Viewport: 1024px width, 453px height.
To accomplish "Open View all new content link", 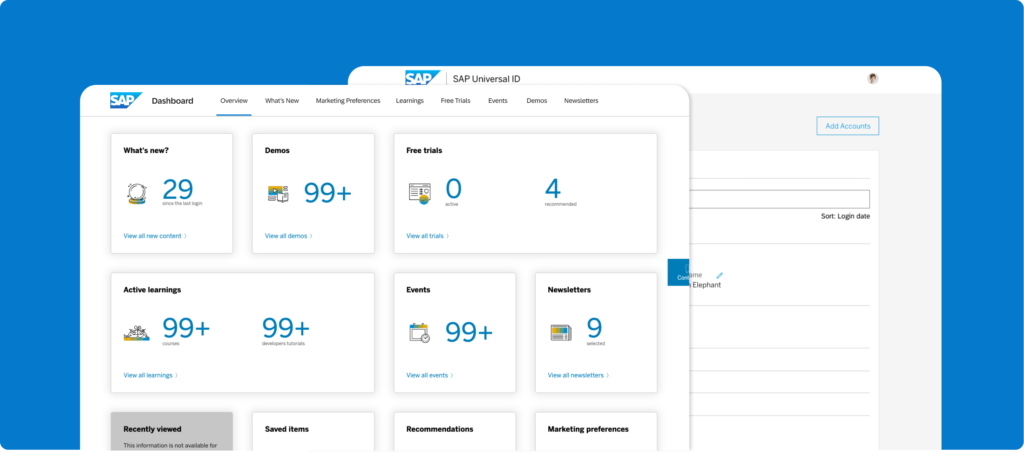I will click(155, 236).
